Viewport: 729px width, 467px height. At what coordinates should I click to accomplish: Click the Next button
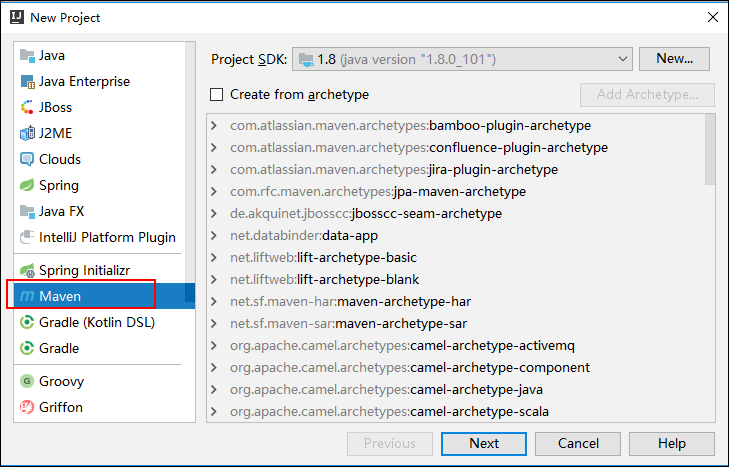[x=484, y=444]
